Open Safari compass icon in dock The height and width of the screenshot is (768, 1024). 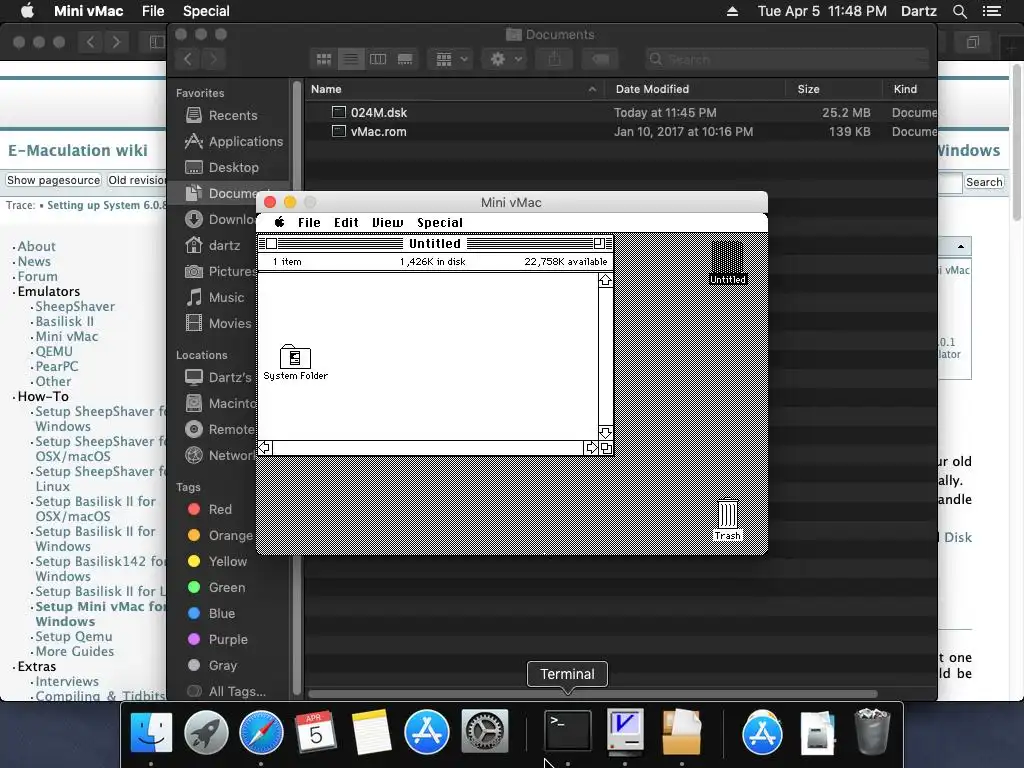click(261, 732)
